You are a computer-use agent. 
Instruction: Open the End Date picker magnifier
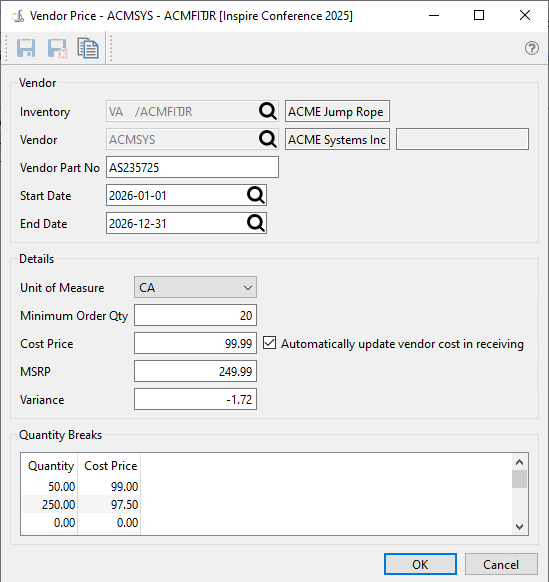click(256, 223)
